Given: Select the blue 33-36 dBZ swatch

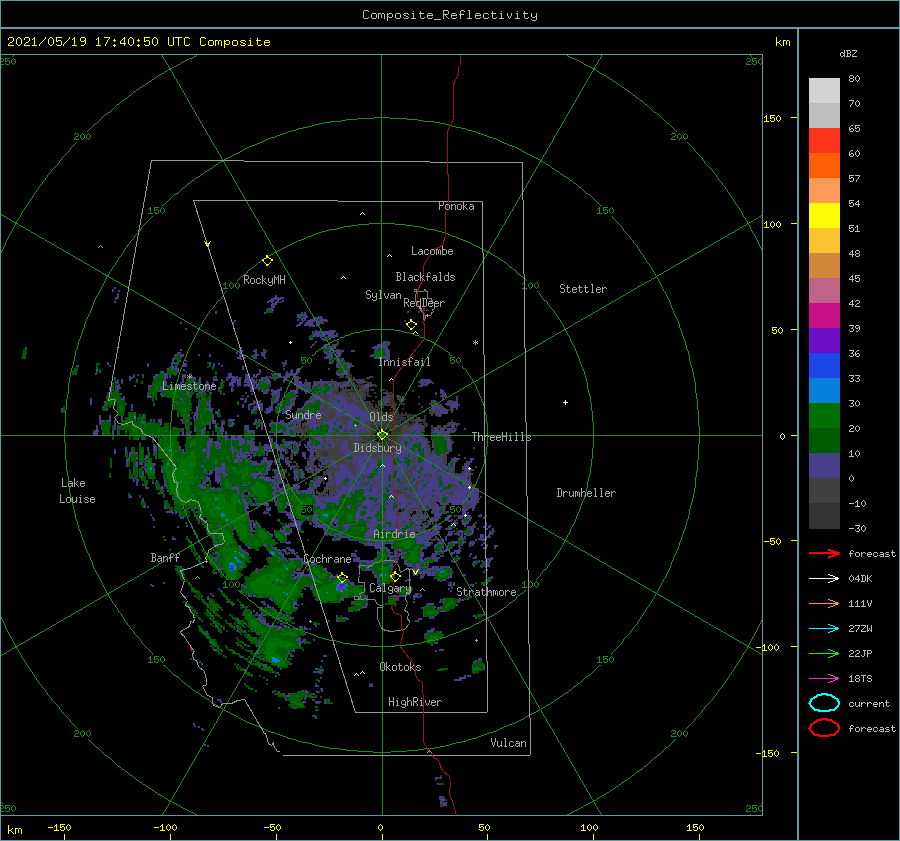Looking at the screenshot, I should coord(824,366).
